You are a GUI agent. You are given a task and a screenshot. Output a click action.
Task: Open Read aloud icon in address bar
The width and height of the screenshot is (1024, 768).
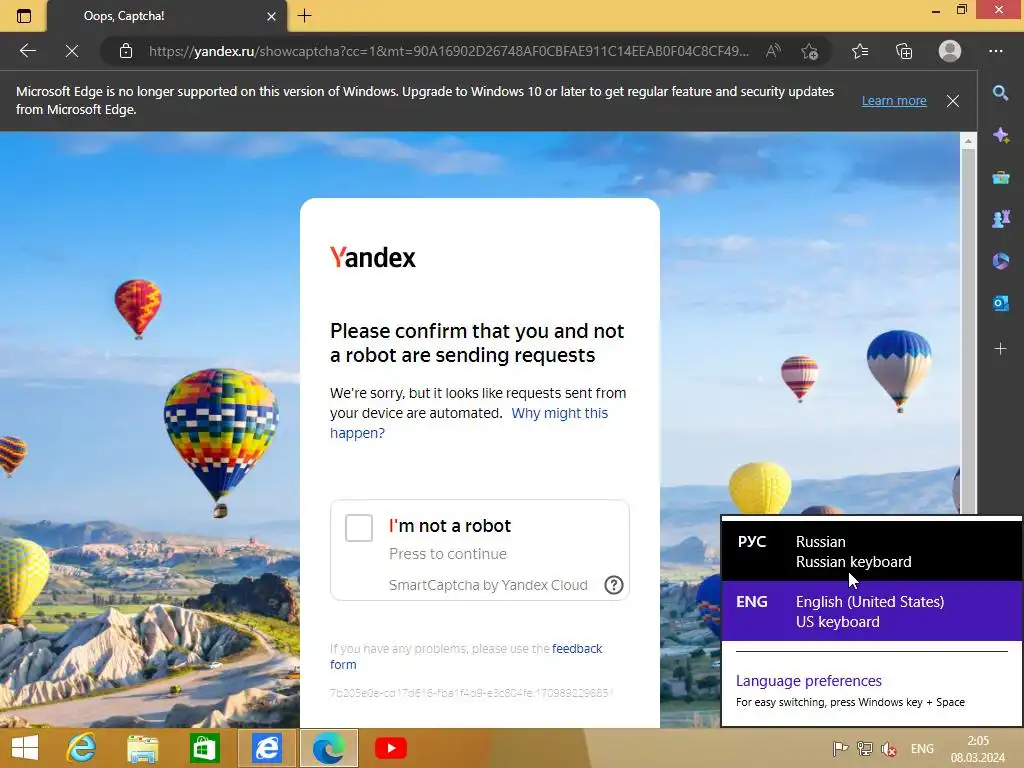coord(773,51)
